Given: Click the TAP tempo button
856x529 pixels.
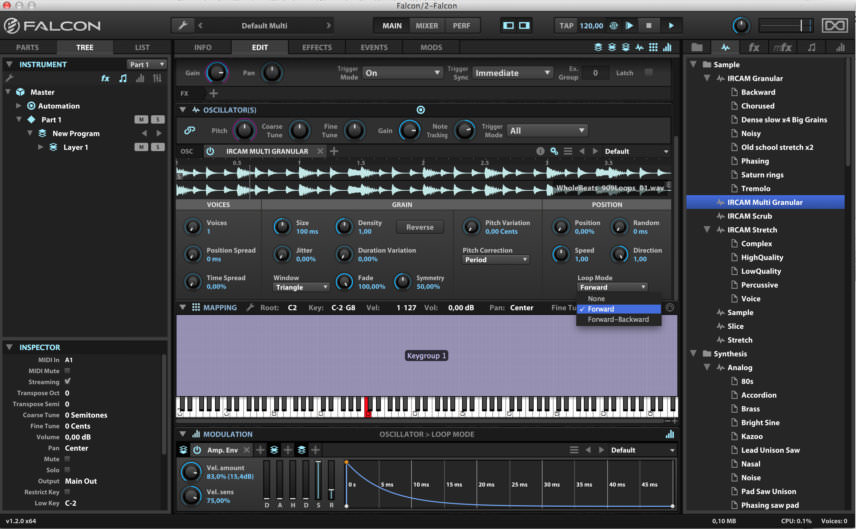Looking at the screenshot, I should point(567,26).
